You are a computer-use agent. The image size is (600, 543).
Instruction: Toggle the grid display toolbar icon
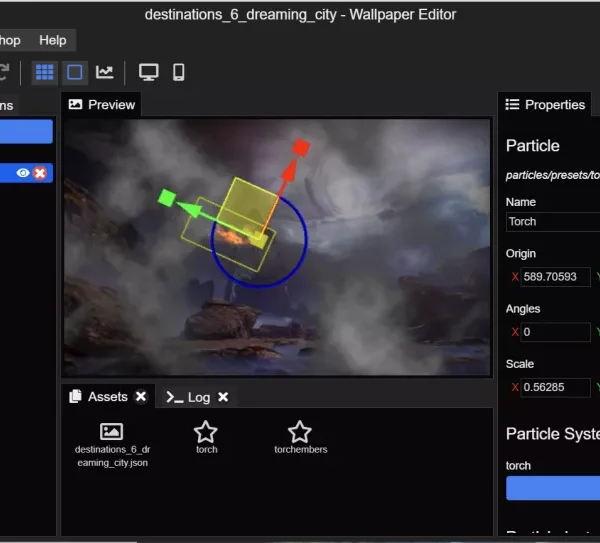45,72
